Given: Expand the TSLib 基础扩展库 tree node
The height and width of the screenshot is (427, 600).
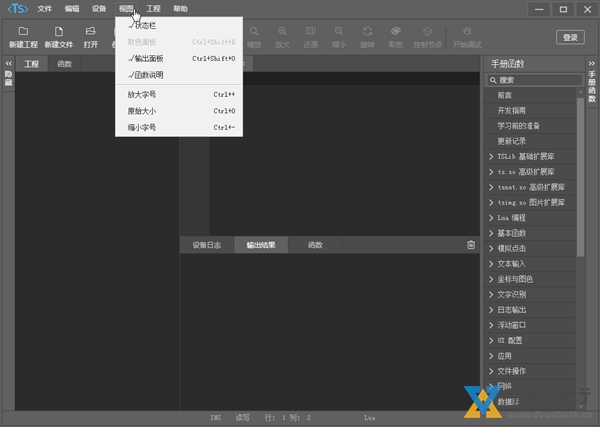Looking at the screenshot, I should 531,157.
